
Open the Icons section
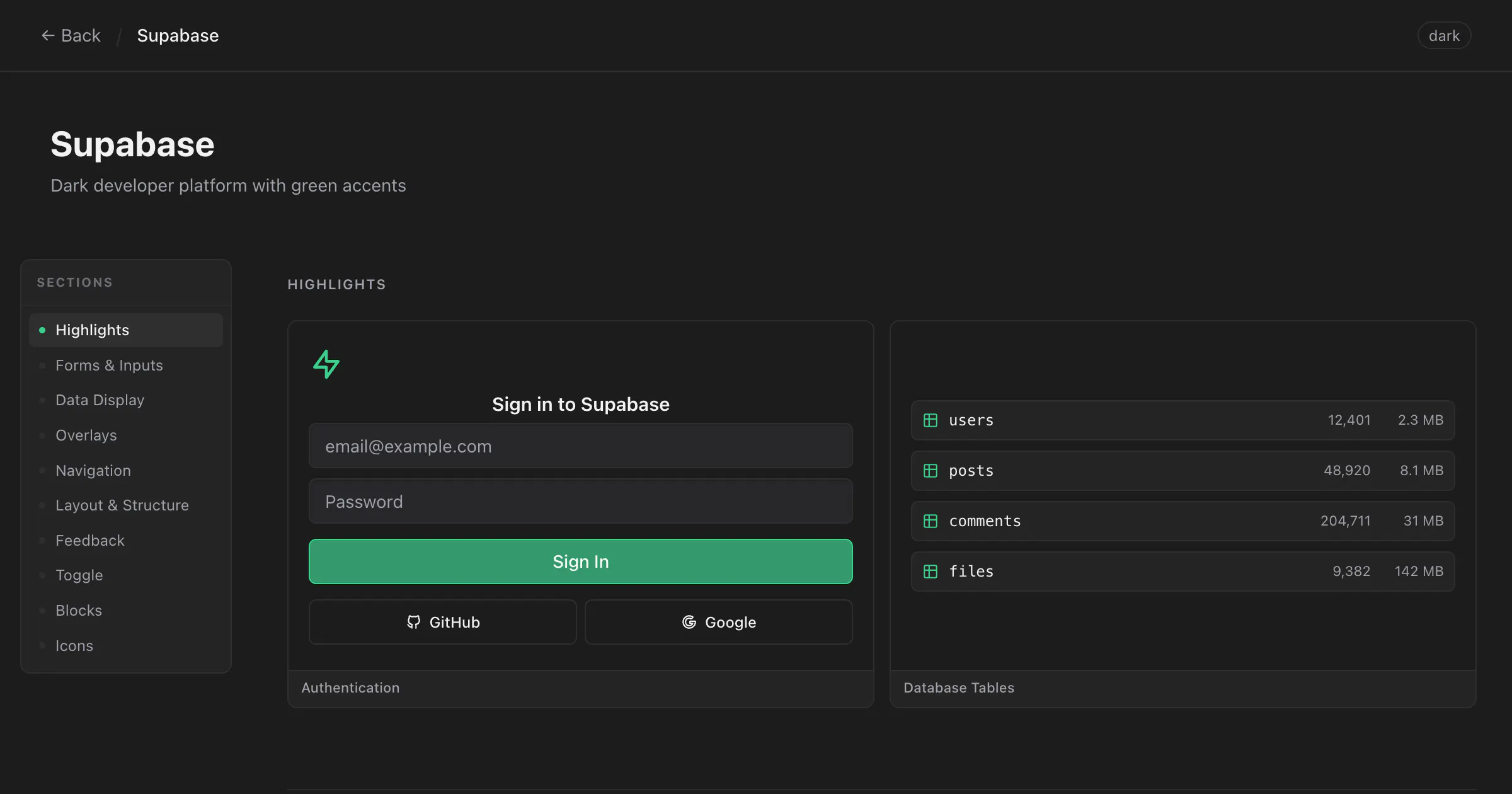126,646
